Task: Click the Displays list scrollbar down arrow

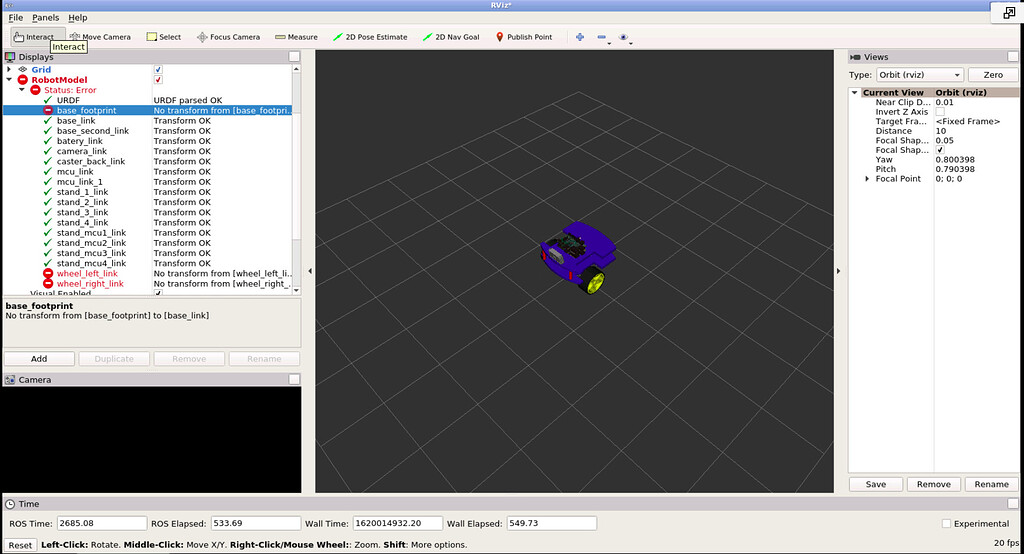Action: tap(296, 290)
